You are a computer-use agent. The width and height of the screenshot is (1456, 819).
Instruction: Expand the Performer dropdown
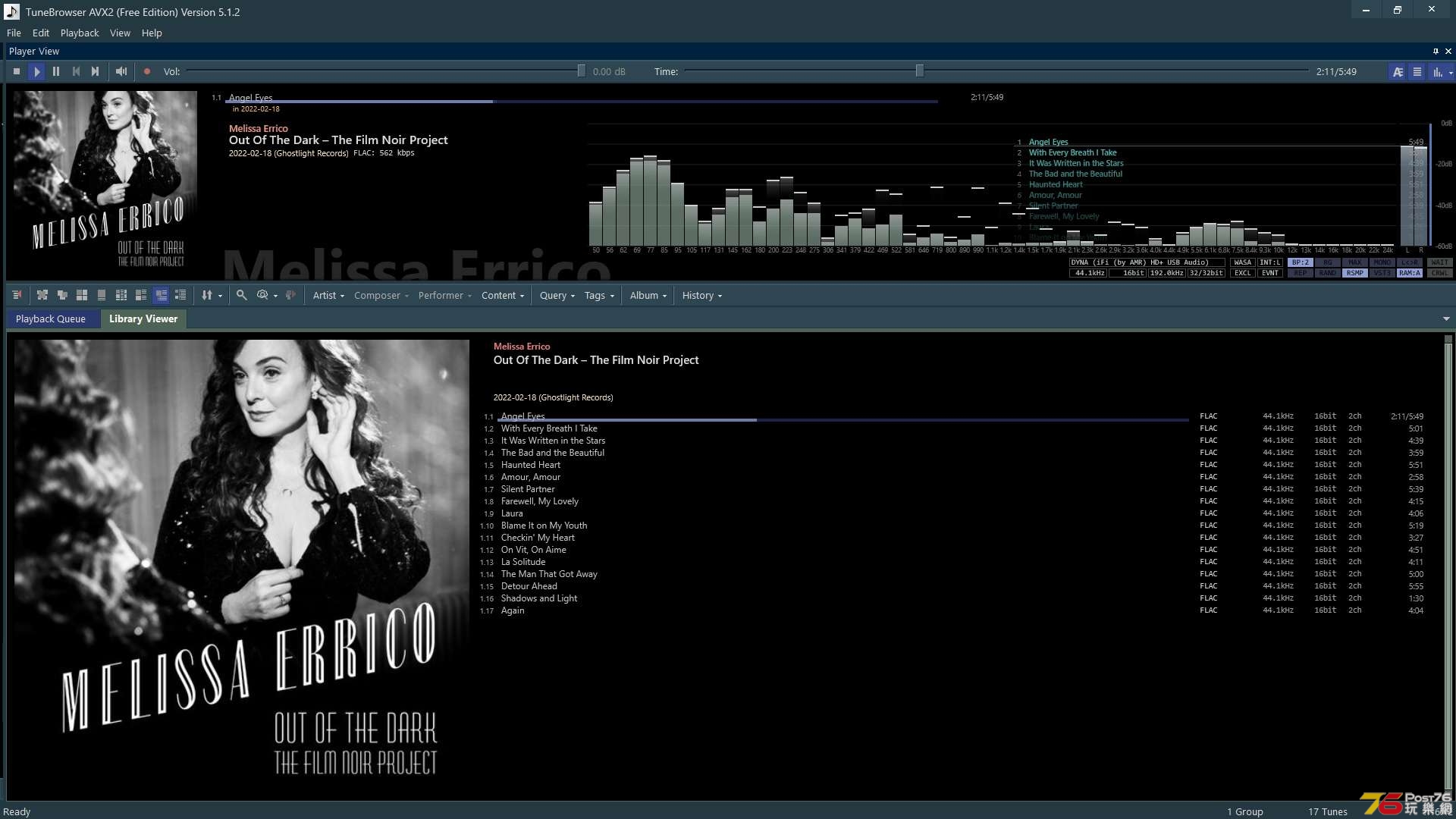coord(444,295)
